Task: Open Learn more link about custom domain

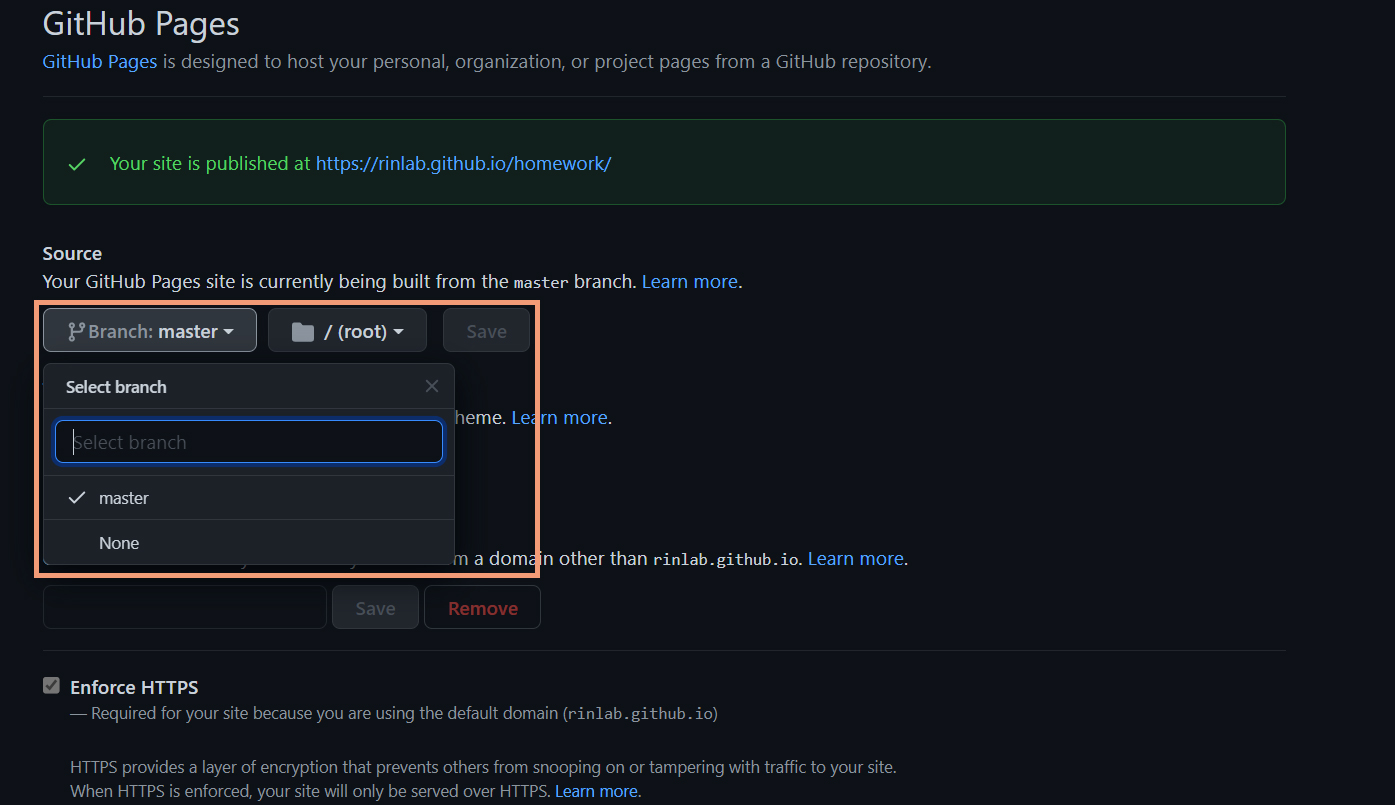Action: [x=856, y=558]
